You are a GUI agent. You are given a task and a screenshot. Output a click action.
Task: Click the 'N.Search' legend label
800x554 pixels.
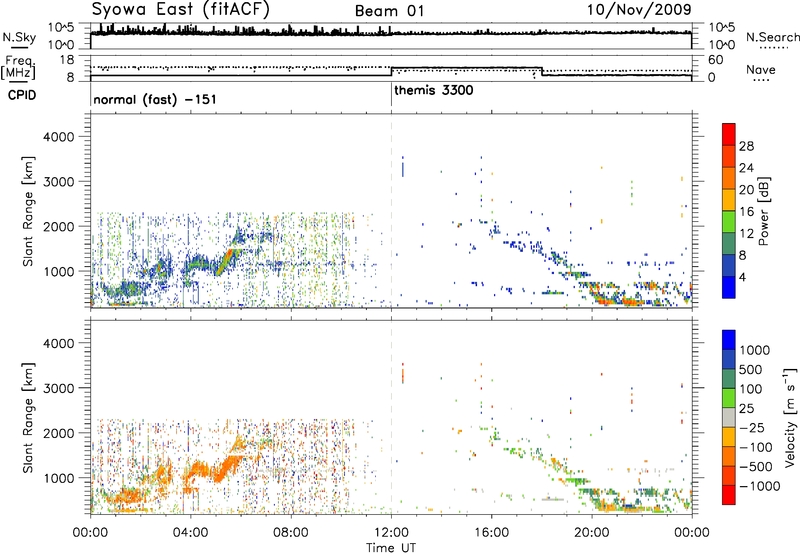click(x=772, y=37)
